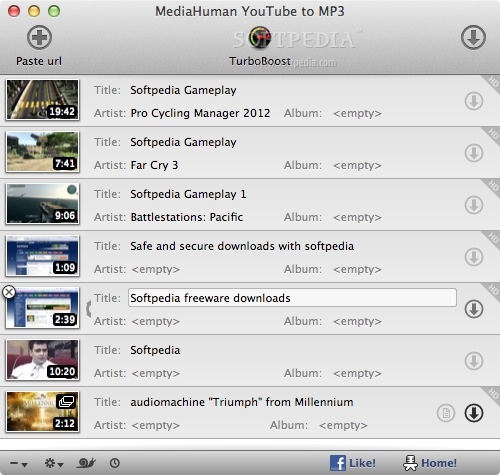Edit empty artist of Softpedia freeware downloads row
Image resolution: width=500 pixels, height=475 pixels.
coord(156,321)
